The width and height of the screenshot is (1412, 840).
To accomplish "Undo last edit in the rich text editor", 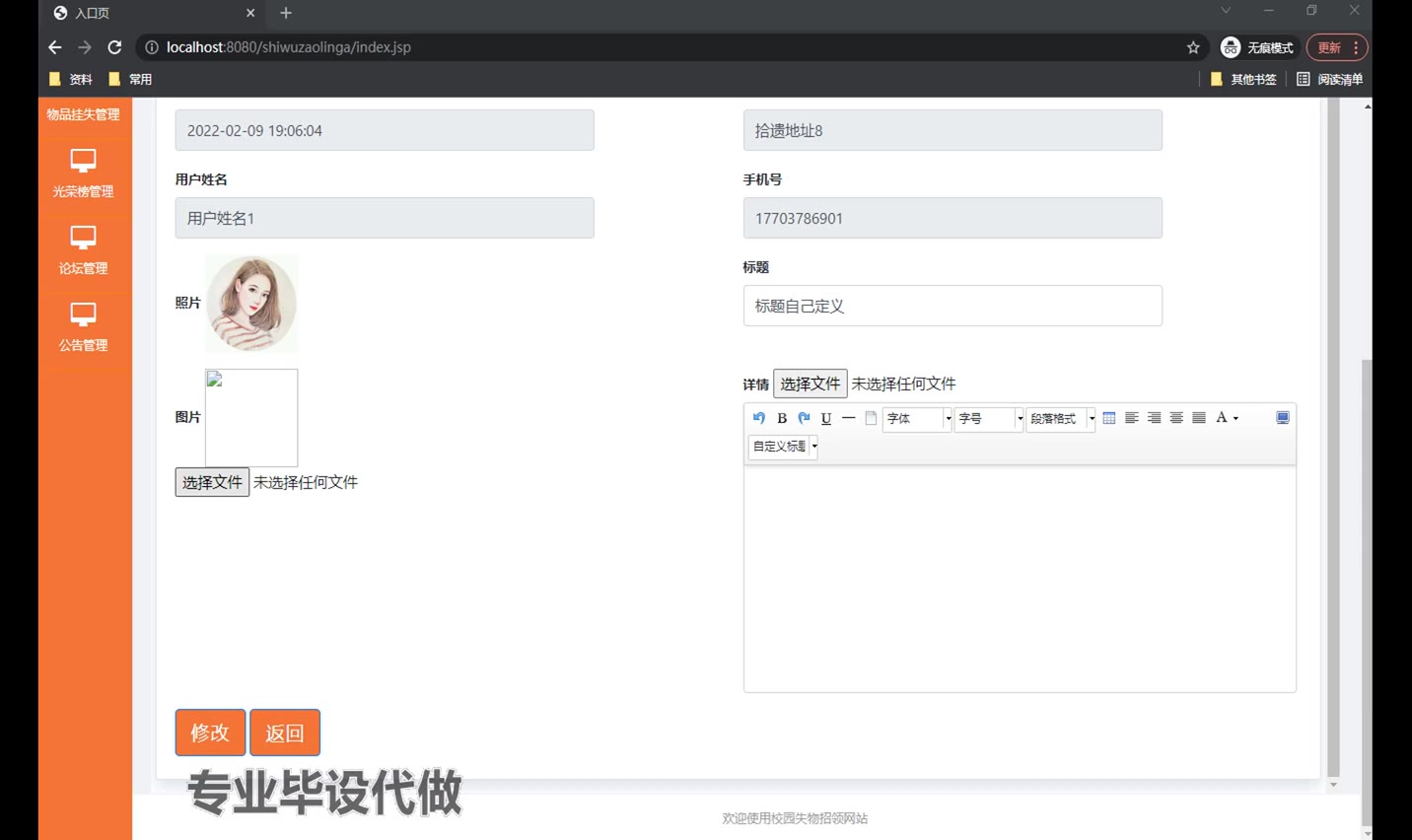I will pyautogui.click(x=759, y=418).
